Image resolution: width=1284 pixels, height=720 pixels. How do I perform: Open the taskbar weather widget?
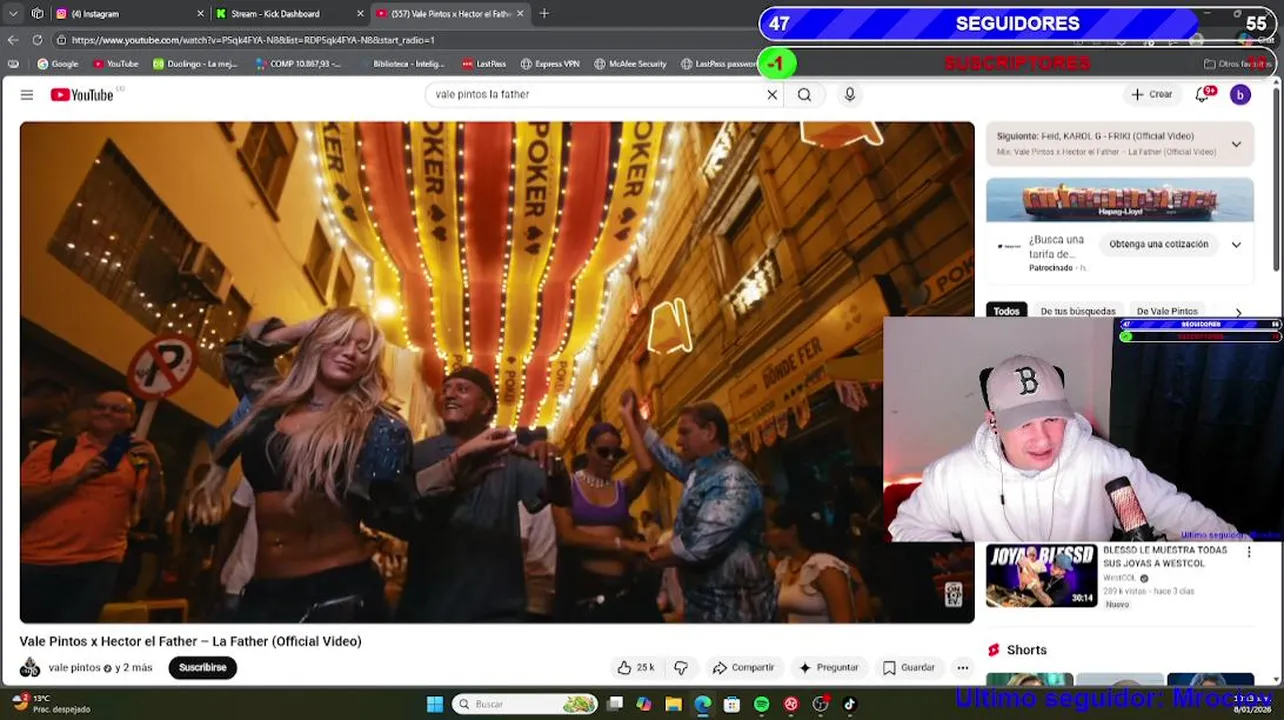click(x=50, y=704)
